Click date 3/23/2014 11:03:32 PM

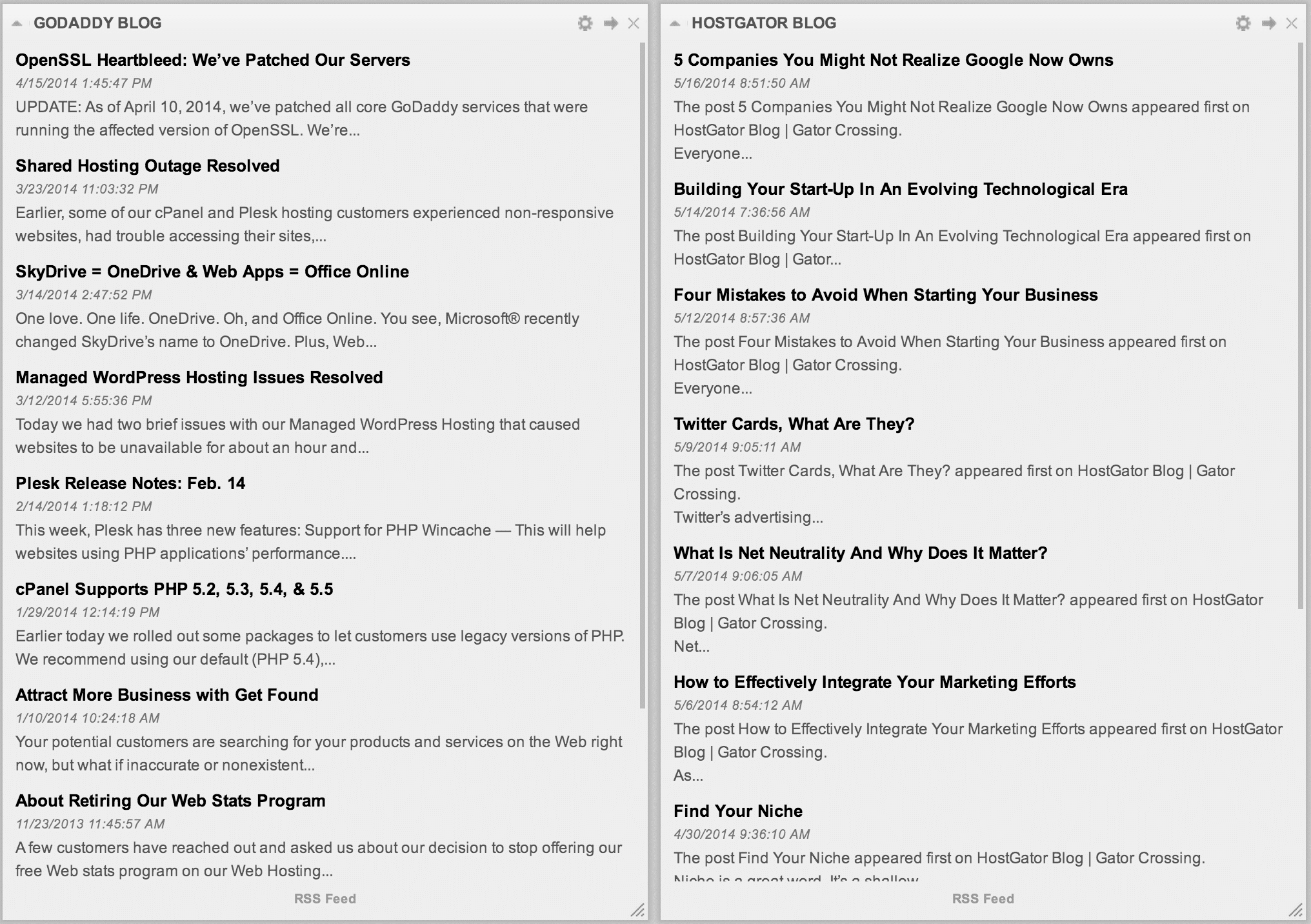click(x=87, y=189)
